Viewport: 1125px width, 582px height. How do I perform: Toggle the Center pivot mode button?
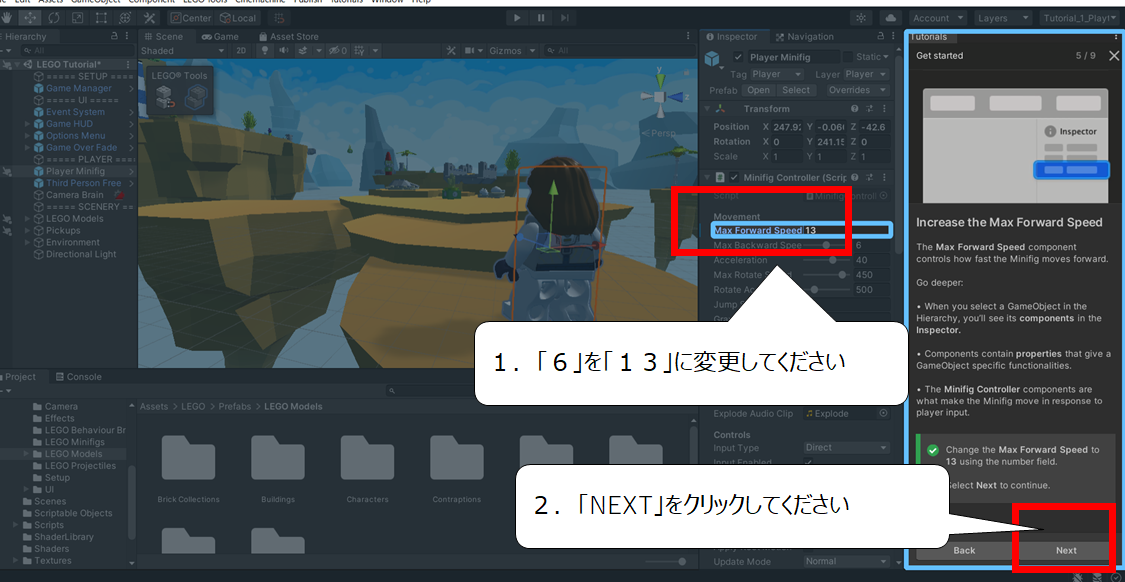click(x=191, y=18)
